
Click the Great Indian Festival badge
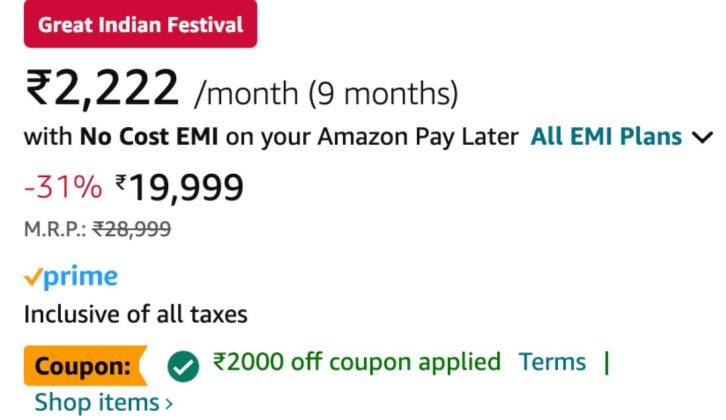pos(140,24)
